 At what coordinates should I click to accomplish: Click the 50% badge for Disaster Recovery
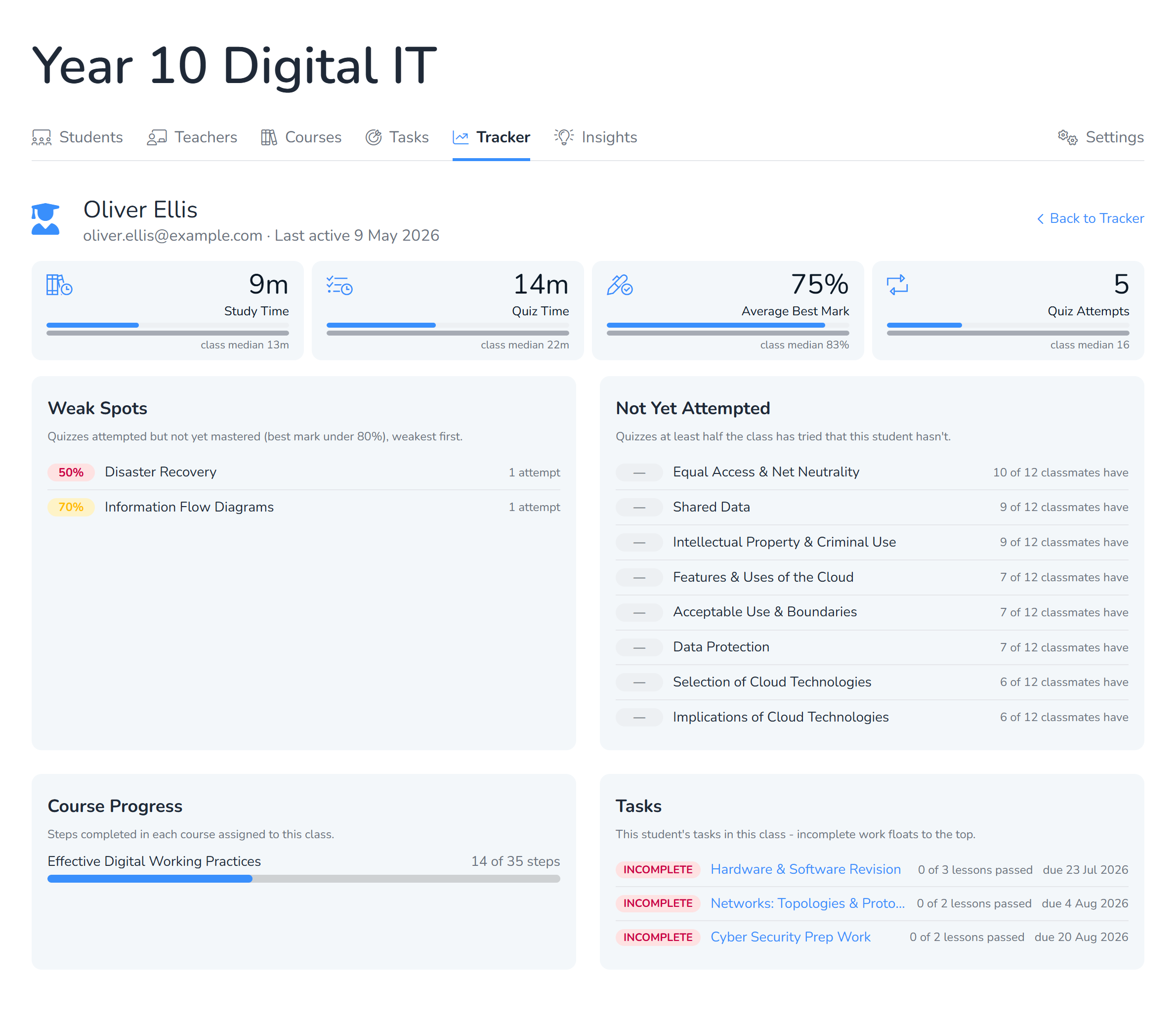point(71,472)
